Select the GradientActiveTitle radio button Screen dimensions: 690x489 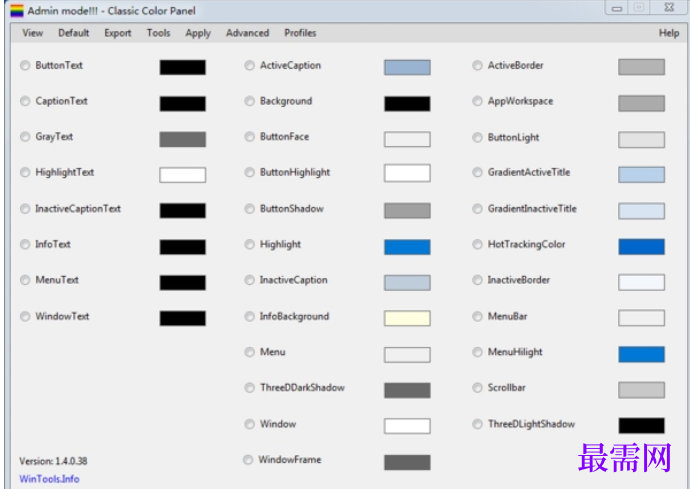click(x=477, y=173)
